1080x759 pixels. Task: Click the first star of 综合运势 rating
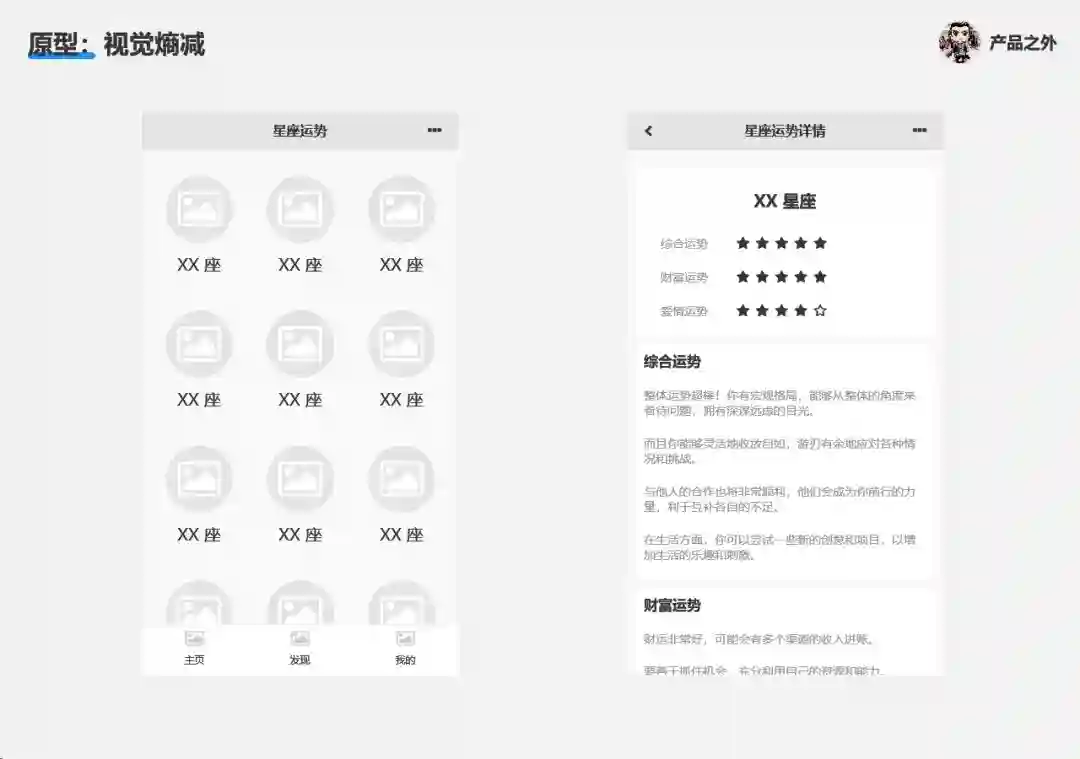point(744,242)
